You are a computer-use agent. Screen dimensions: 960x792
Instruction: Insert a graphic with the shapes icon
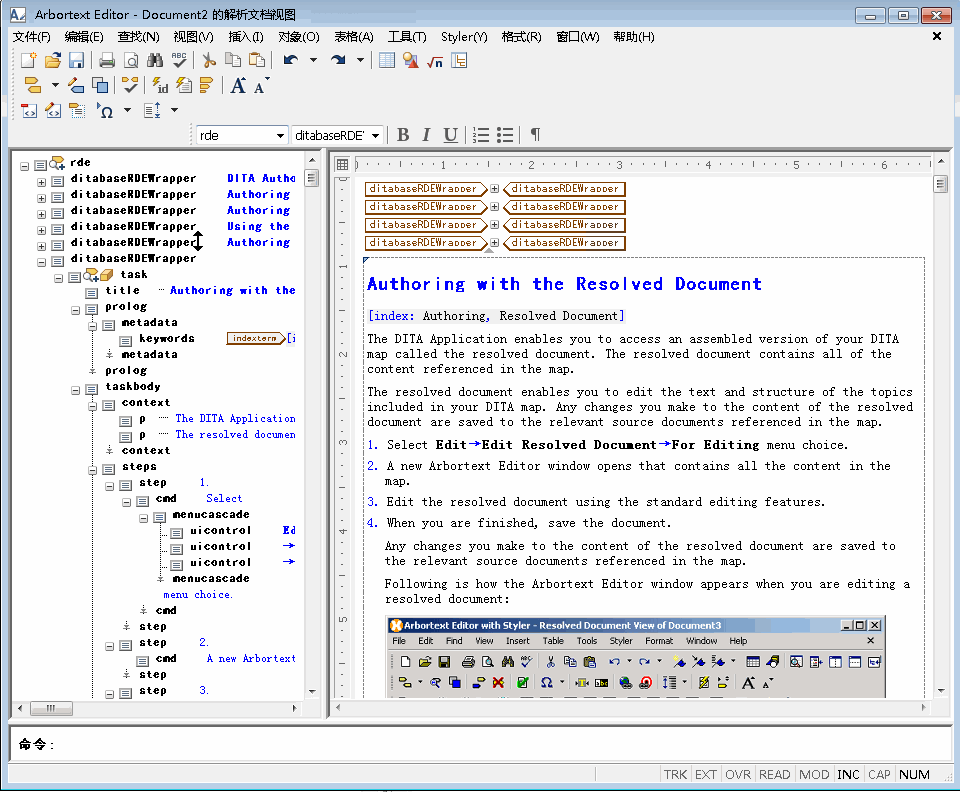coord(411,60)
